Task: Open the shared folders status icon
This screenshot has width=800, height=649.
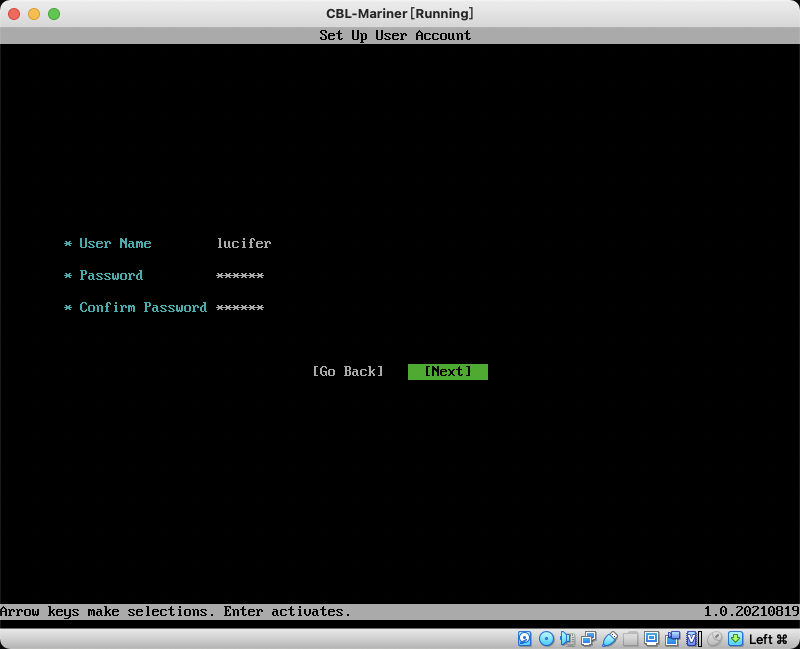Action: (630, 638)
